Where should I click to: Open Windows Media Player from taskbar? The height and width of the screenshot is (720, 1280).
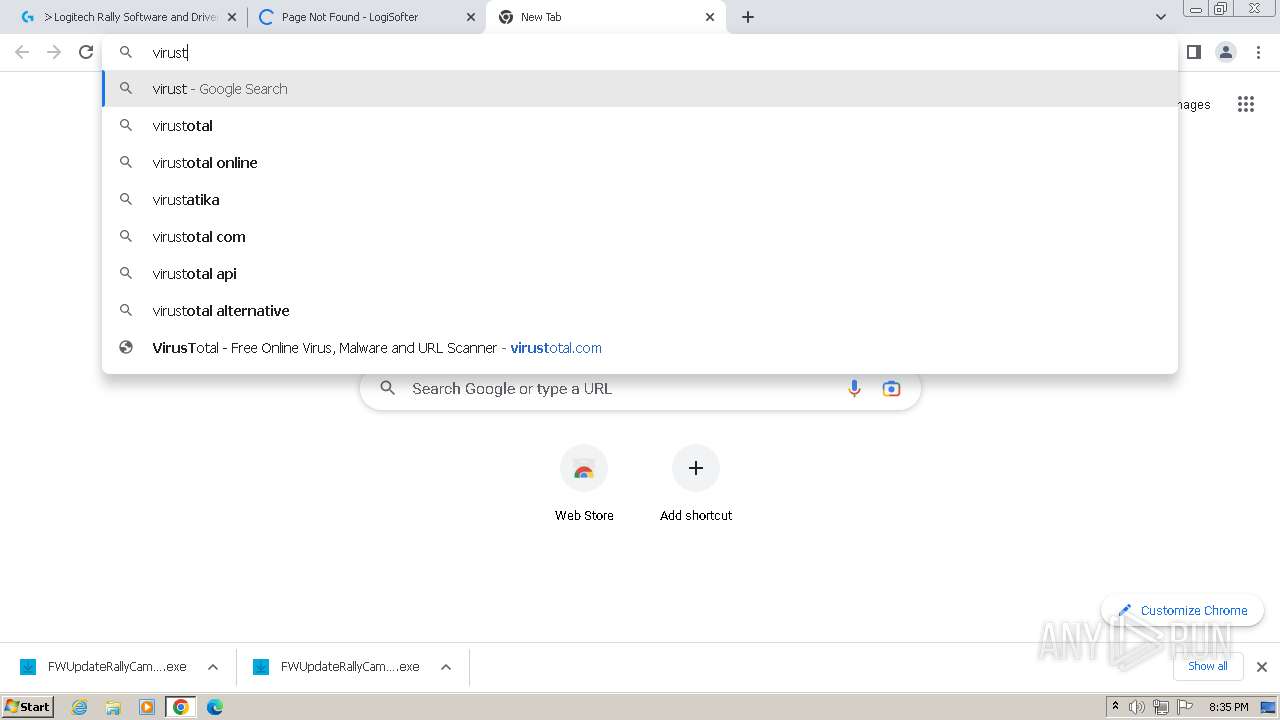147,707
